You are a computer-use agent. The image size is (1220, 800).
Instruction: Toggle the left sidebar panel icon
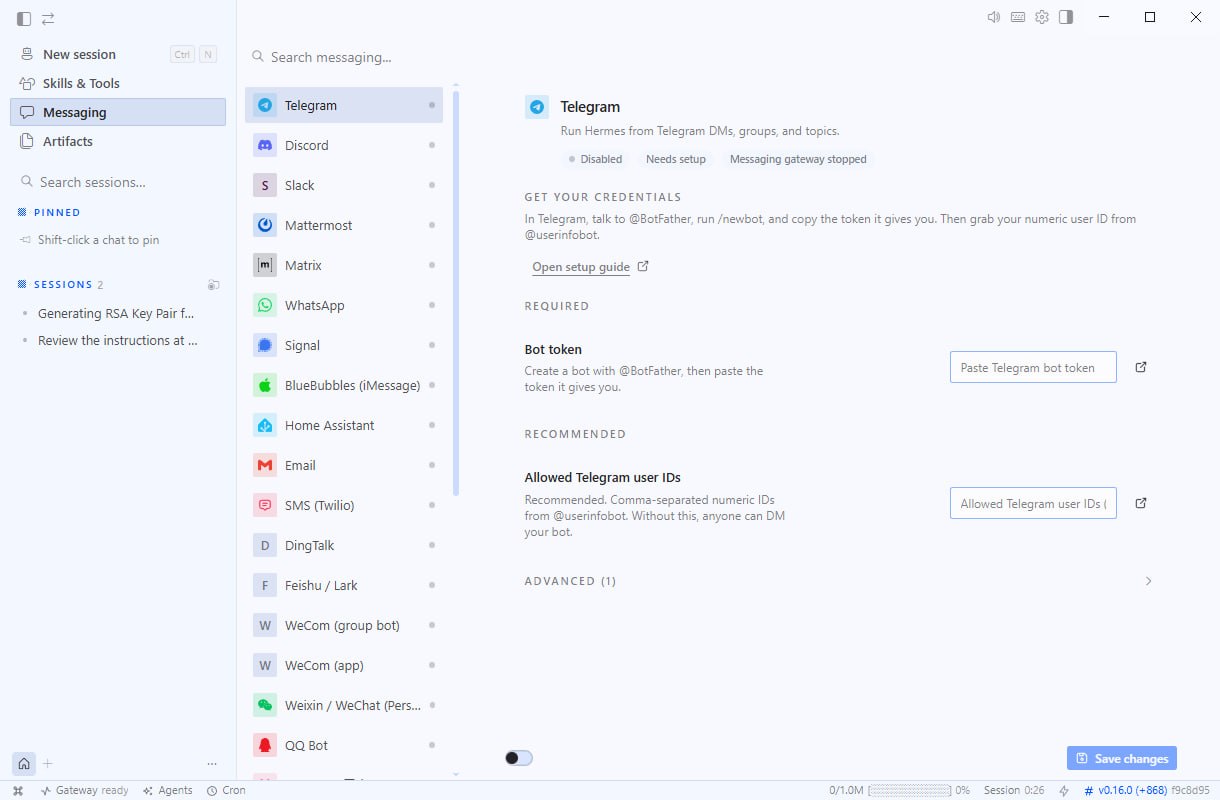pos(24,18)
